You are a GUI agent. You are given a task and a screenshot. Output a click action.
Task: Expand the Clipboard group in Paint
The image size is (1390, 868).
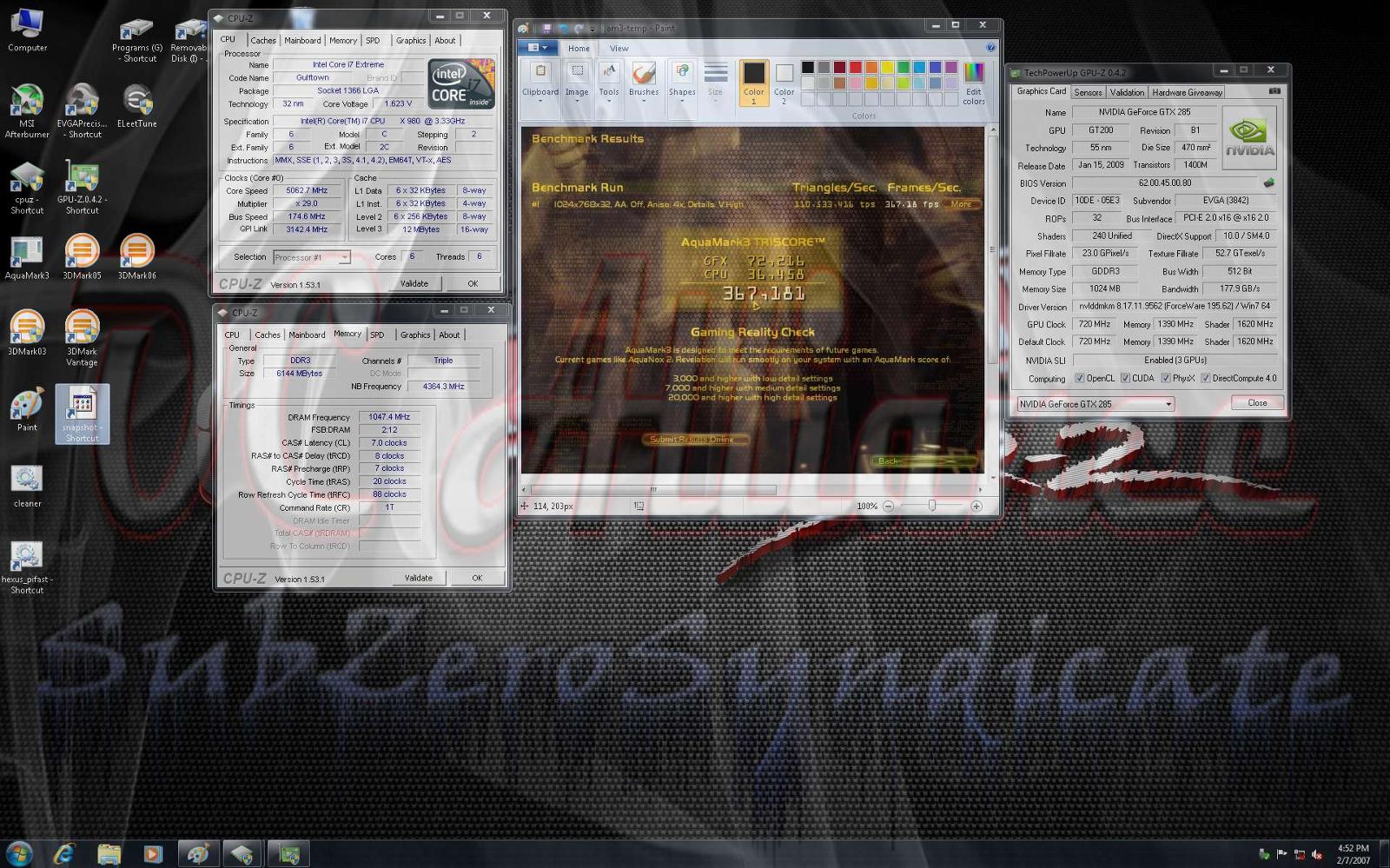[x=540, y=83]
